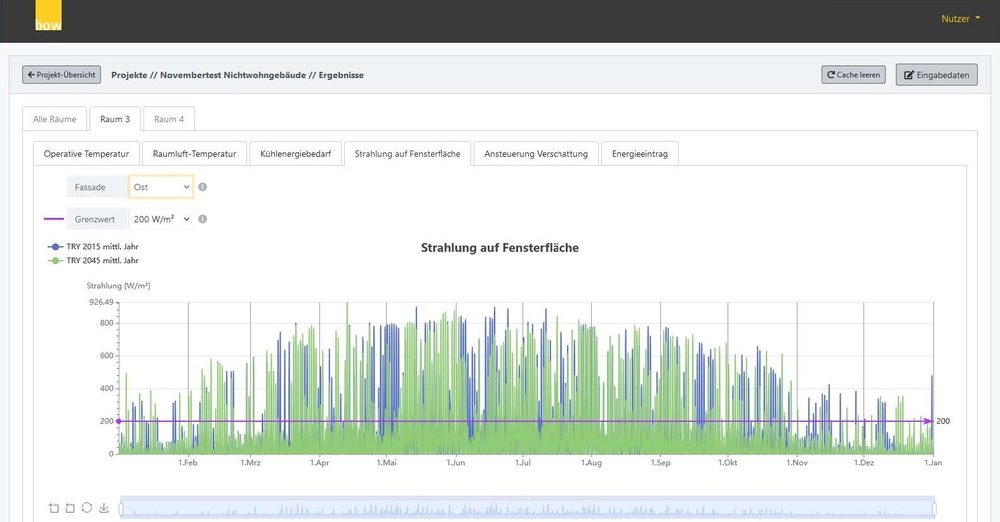
Task: Open the Fassade dropdown showing Ost
Action: point(161,187)
